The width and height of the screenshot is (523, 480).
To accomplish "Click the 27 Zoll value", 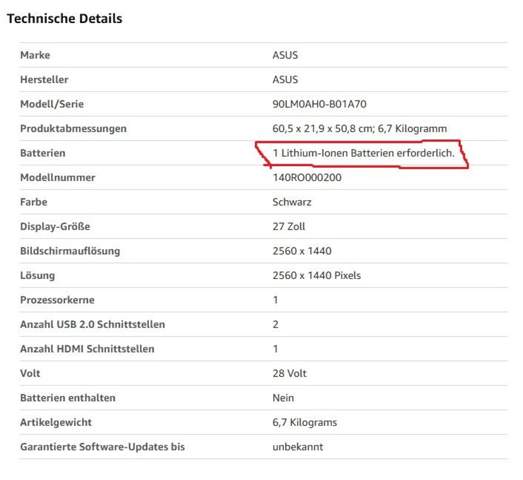I will (289, 226).
